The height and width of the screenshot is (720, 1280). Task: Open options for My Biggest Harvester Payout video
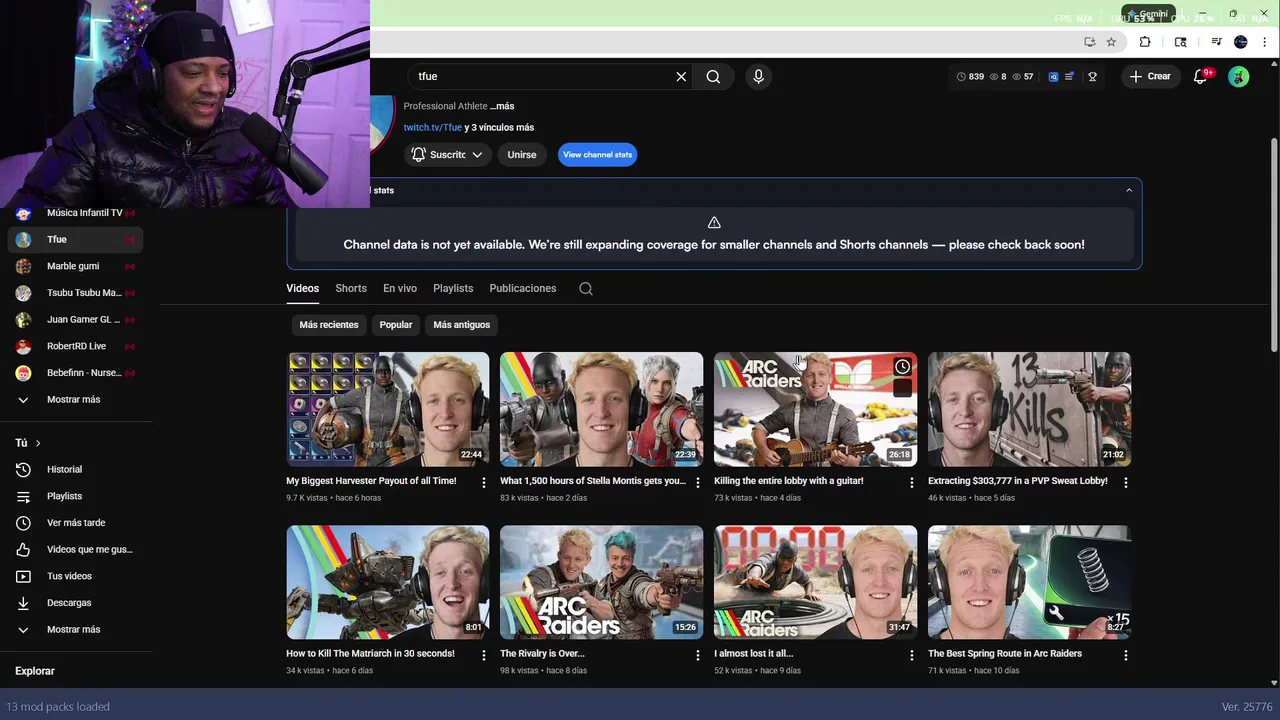tap(484, 482)
